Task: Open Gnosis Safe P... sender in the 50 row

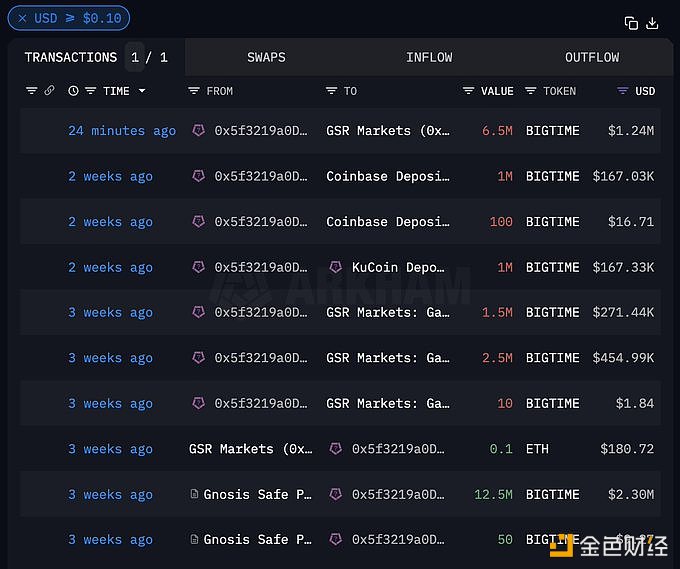Action: click(257, 540)
